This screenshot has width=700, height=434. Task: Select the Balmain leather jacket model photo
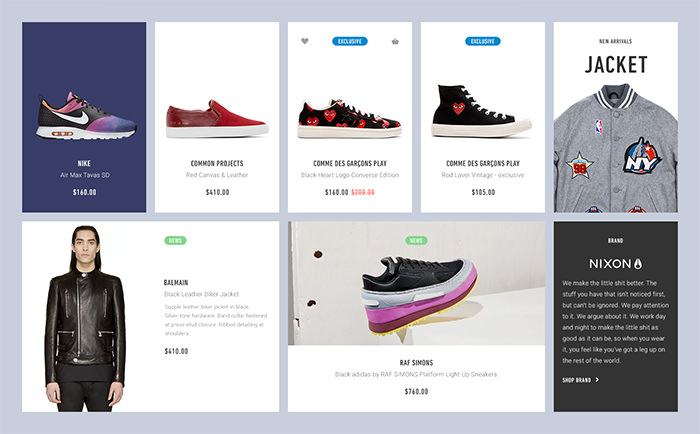click(x=85, y=318)
